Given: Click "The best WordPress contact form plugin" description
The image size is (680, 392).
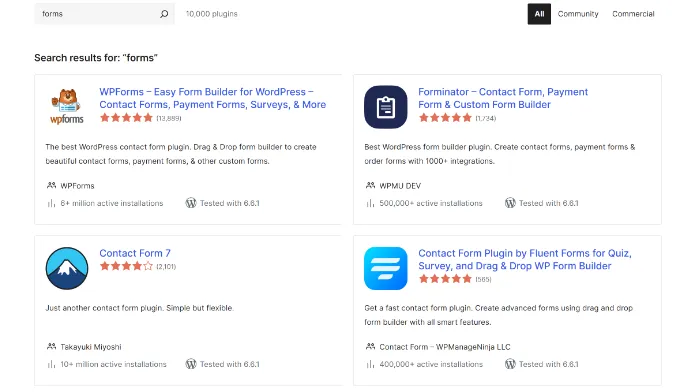Looking at the screenshot, I should point(181,154).
